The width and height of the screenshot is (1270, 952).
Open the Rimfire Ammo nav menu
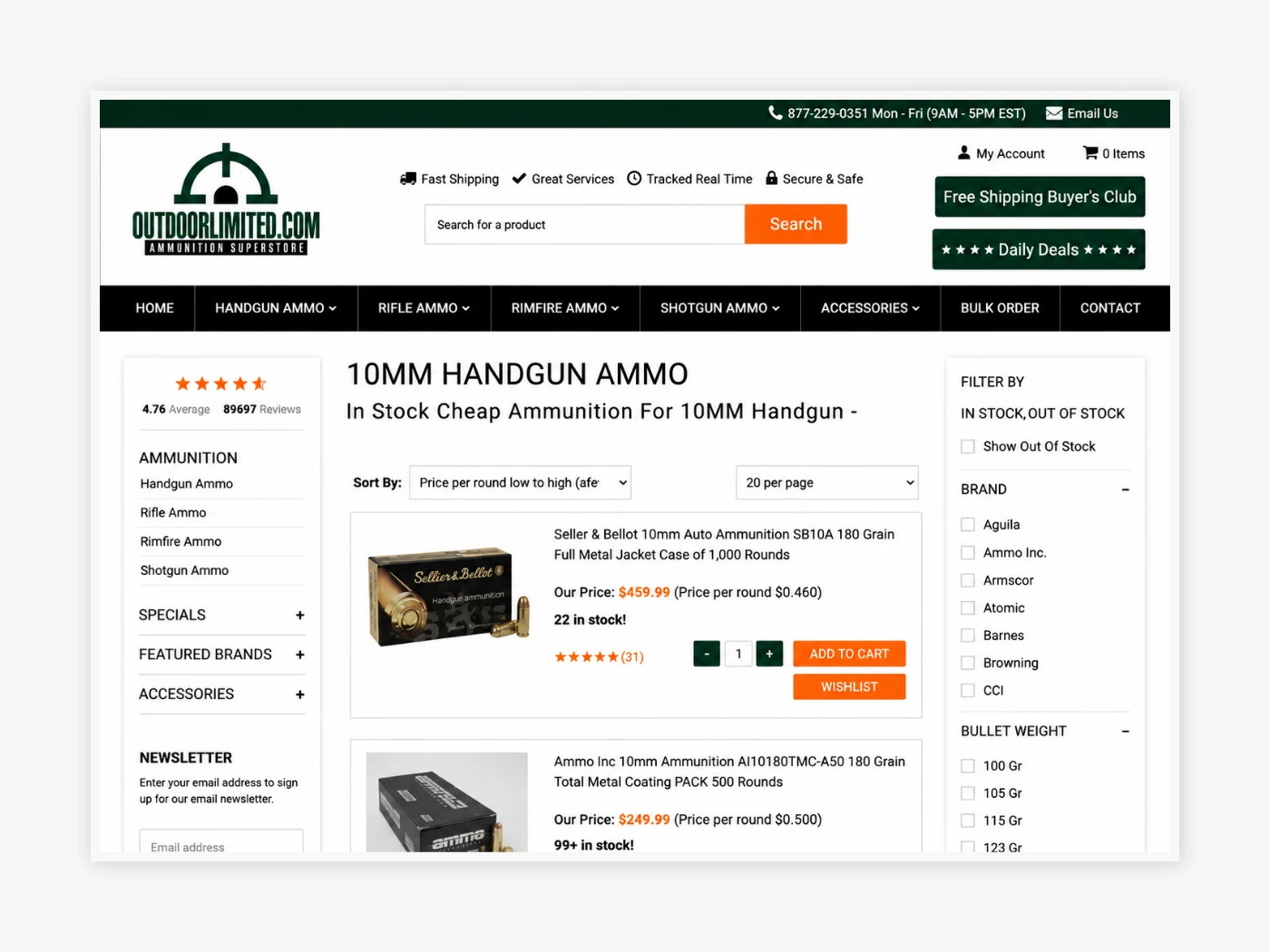pos(565,308)
